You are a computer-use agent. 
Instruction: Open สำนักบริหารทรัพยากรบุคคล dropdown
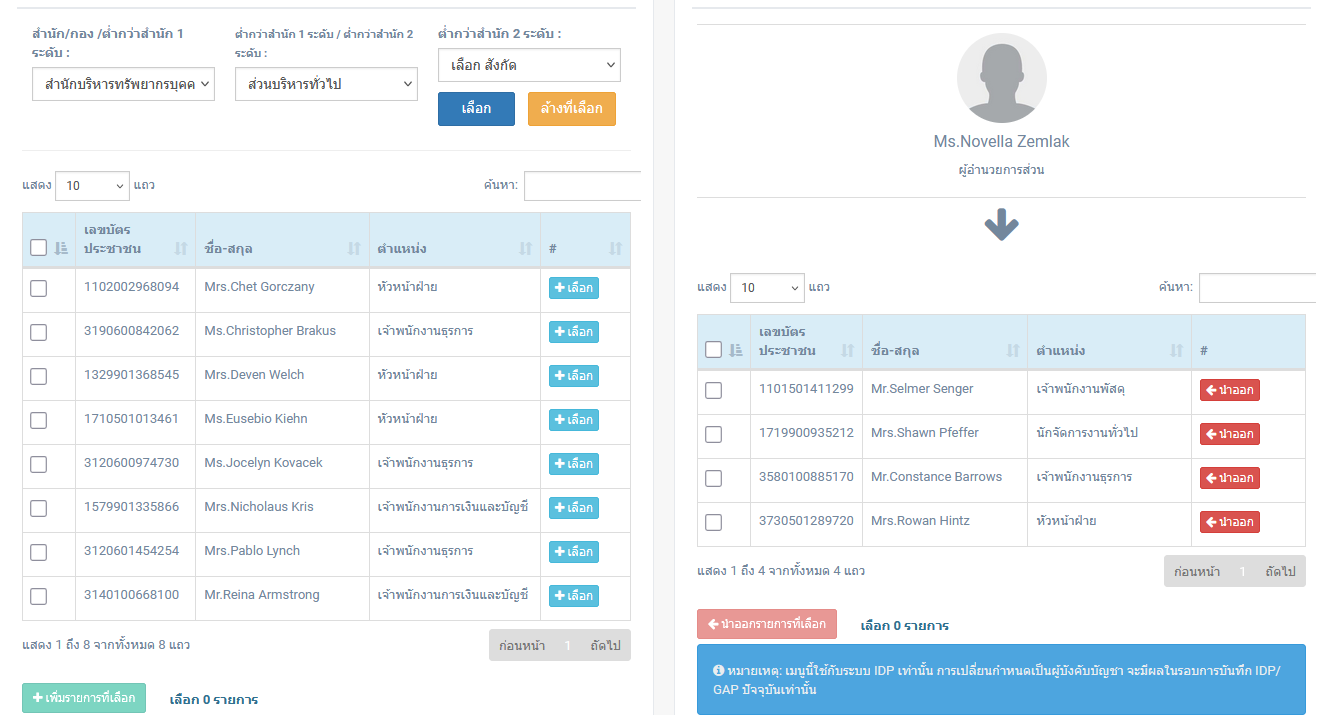point(123,85)
